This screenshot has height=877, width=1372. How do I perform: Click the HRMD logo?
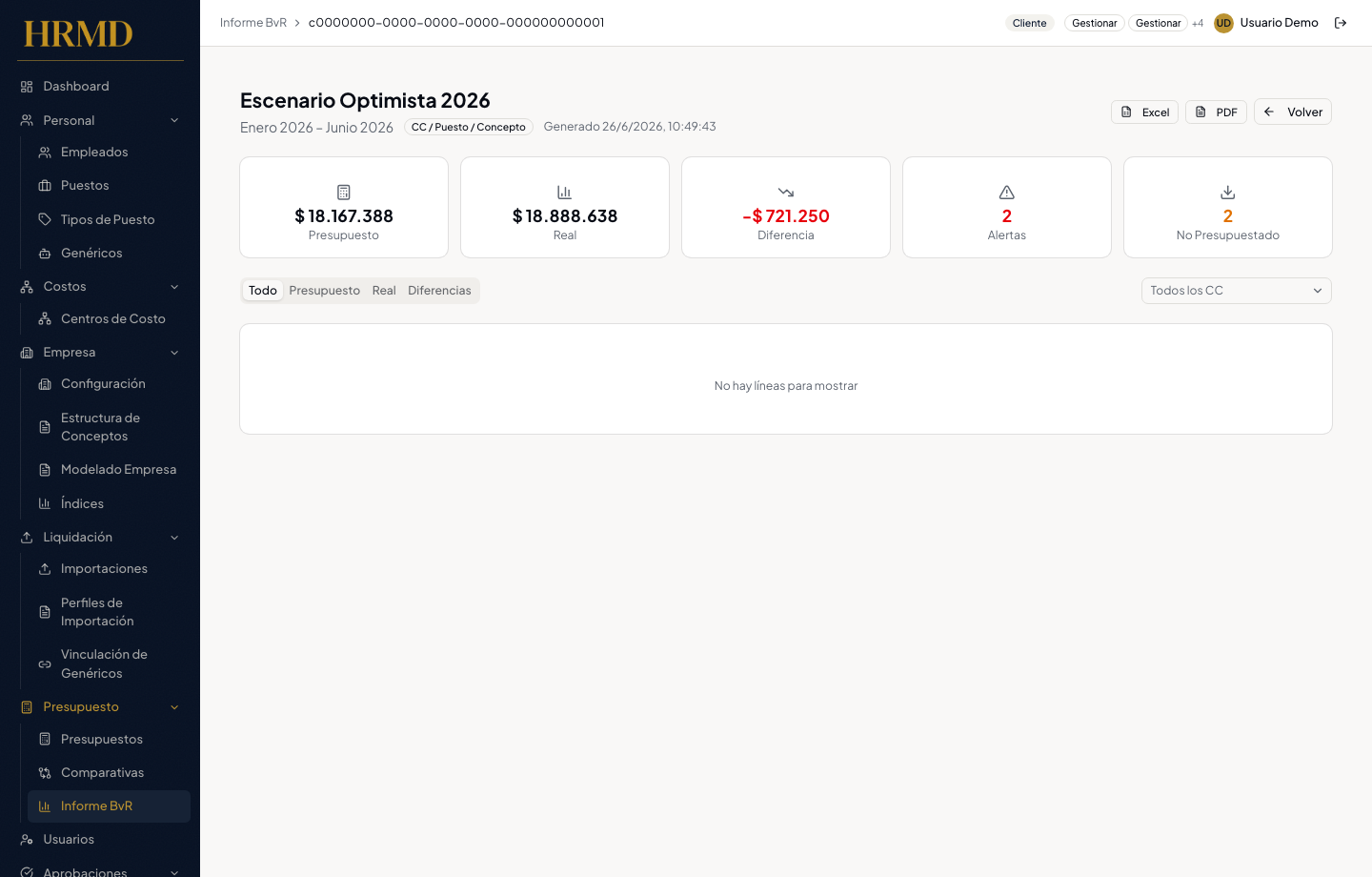tap(78, 34)
